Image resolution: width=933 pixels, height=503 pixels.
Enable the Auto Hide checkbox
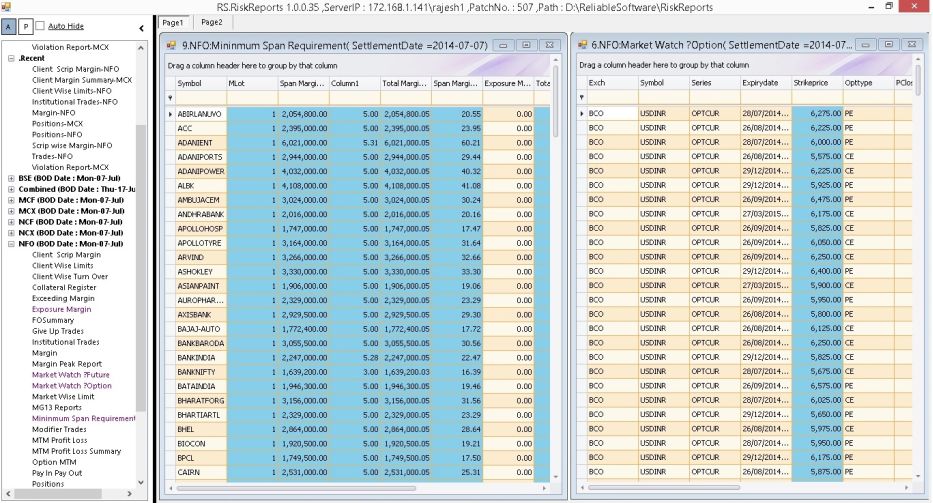click(x=40, y=26)
